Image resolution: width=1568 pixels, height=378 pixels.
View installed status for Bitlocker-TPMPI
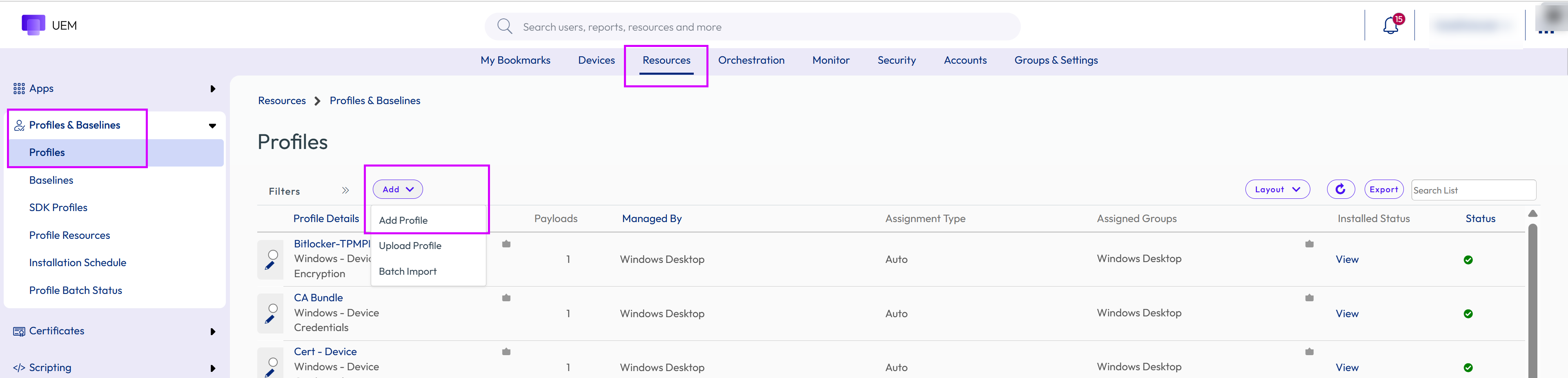[x=1347, y=259]
